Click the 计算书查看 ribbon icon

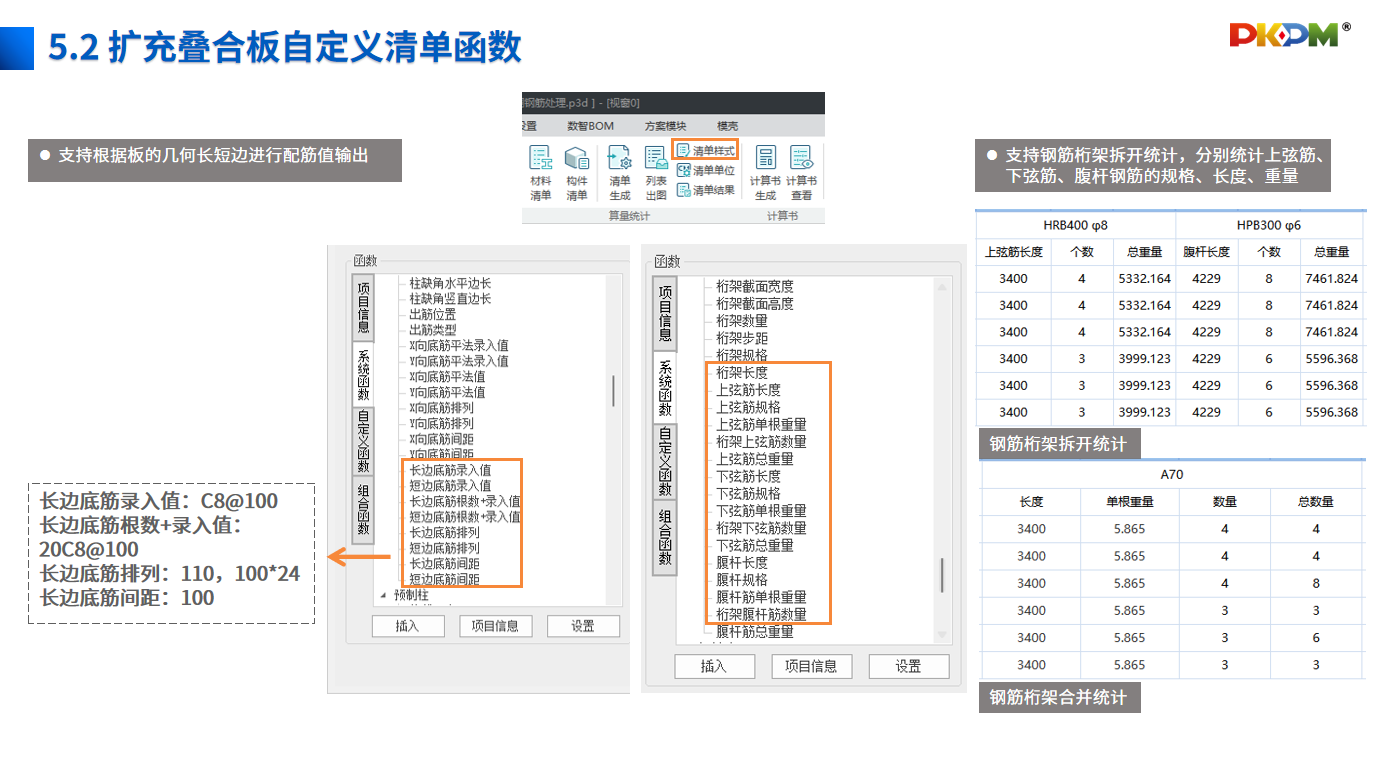pyautogui.click(x=802, y=173)
